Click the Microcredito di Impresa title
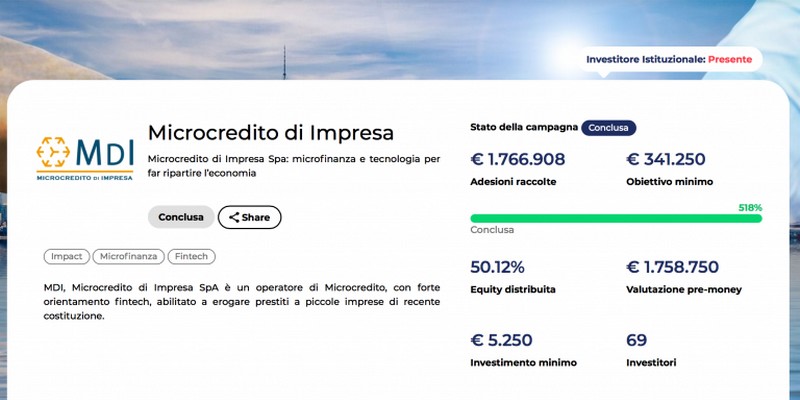The width and height of the screenshot is (800, 400). pos(270,133)
